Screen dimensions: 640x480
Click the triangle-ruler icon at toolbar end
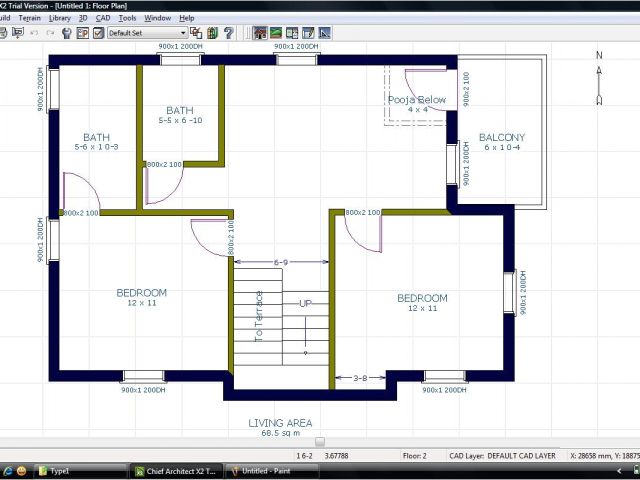324,33
